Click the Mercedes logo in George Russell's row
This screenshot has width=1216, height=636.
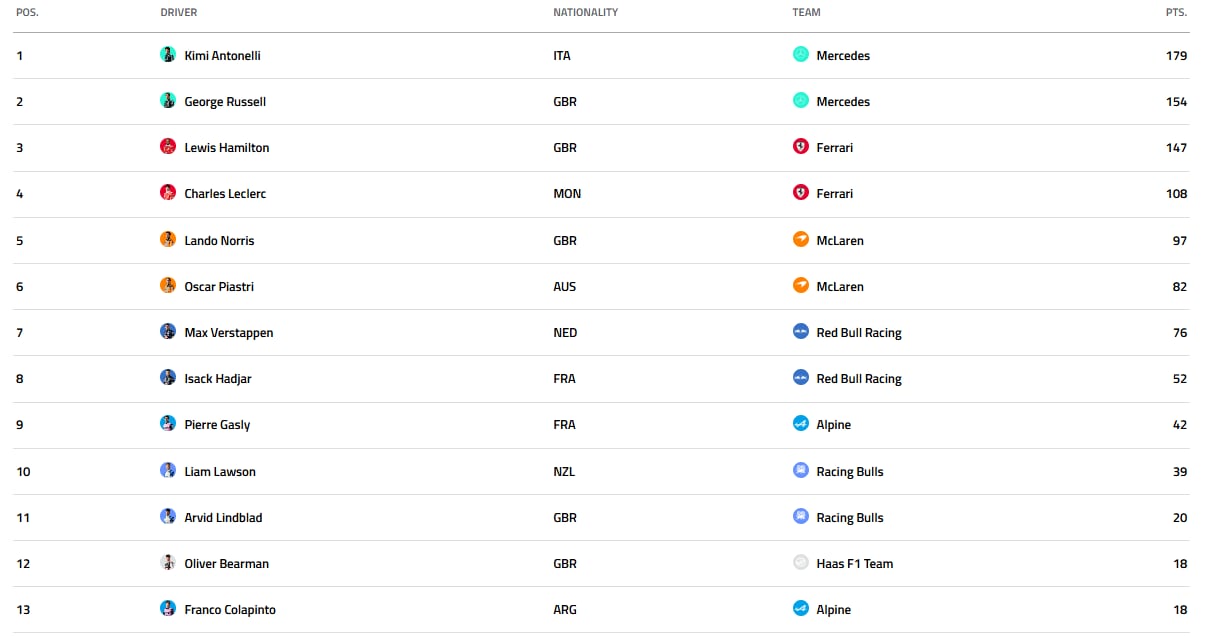coord(800,100)
